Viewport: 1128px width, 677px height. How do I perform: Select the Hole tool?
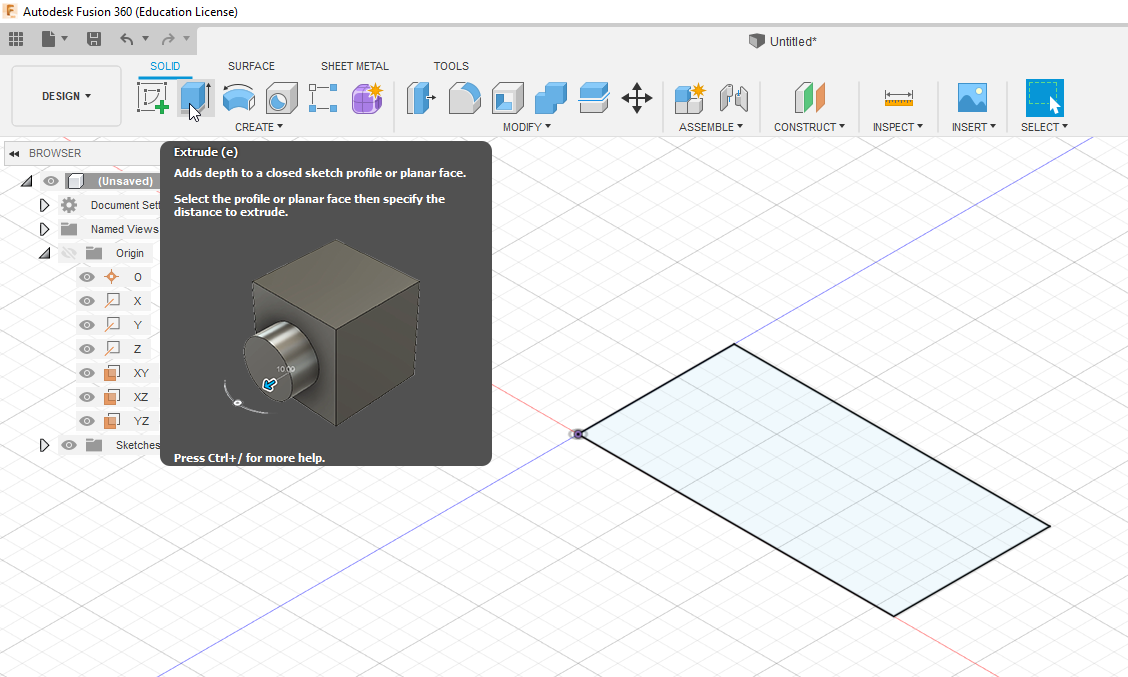(x=281, y=98)
